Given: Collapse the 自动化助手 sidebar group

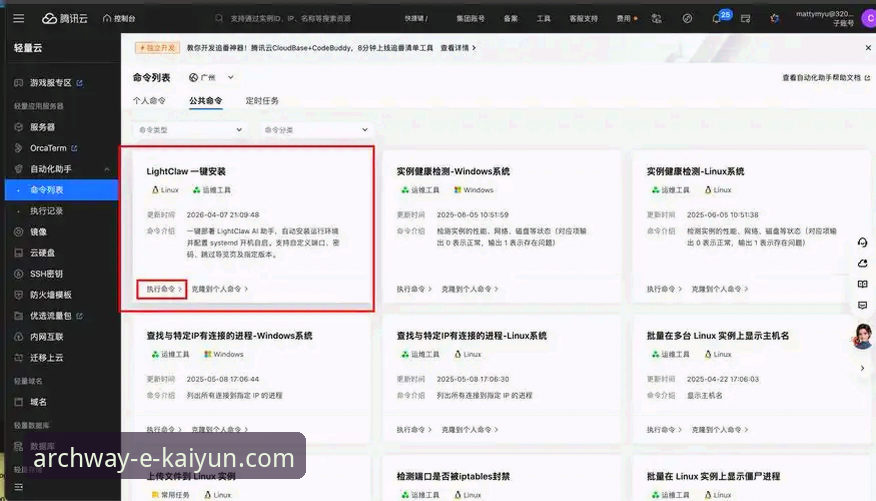Looking at the screenshot, I should click(x=107, y=169).
